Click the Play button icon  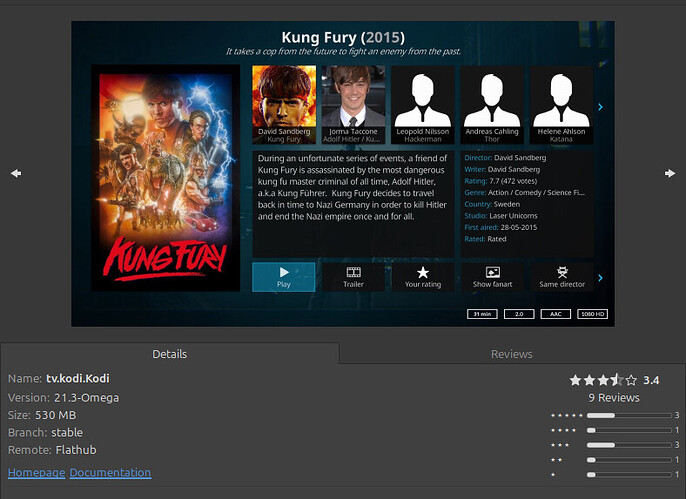tap(284, 272)
